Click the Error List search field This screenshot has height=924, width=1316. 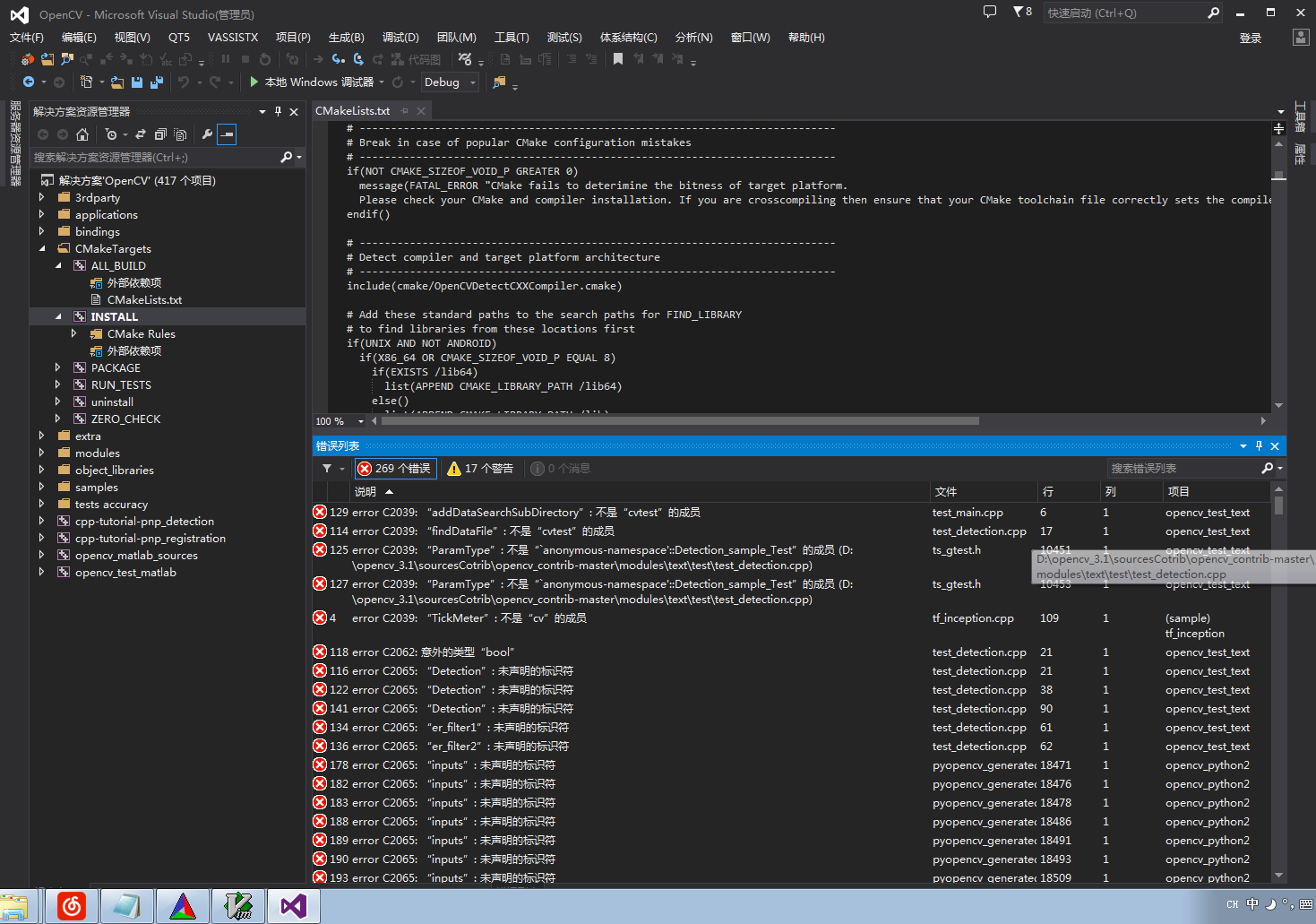(1183, 468)
